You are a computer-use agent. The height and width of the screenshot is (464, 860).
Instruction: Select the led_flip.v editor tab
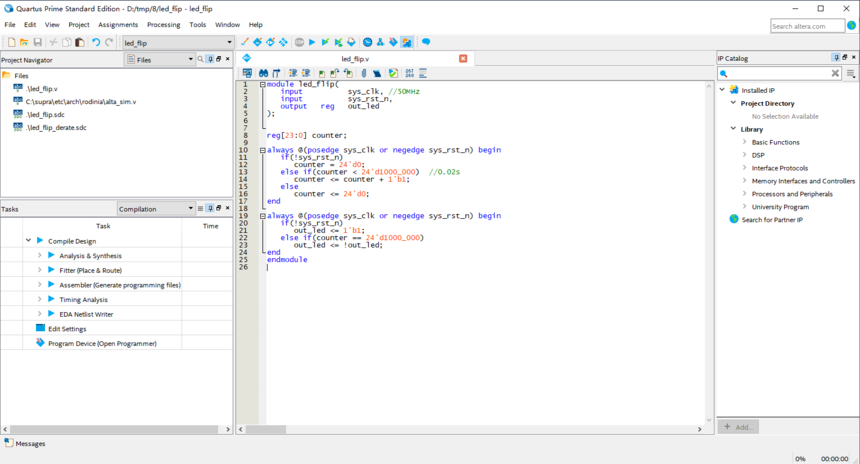355,59
